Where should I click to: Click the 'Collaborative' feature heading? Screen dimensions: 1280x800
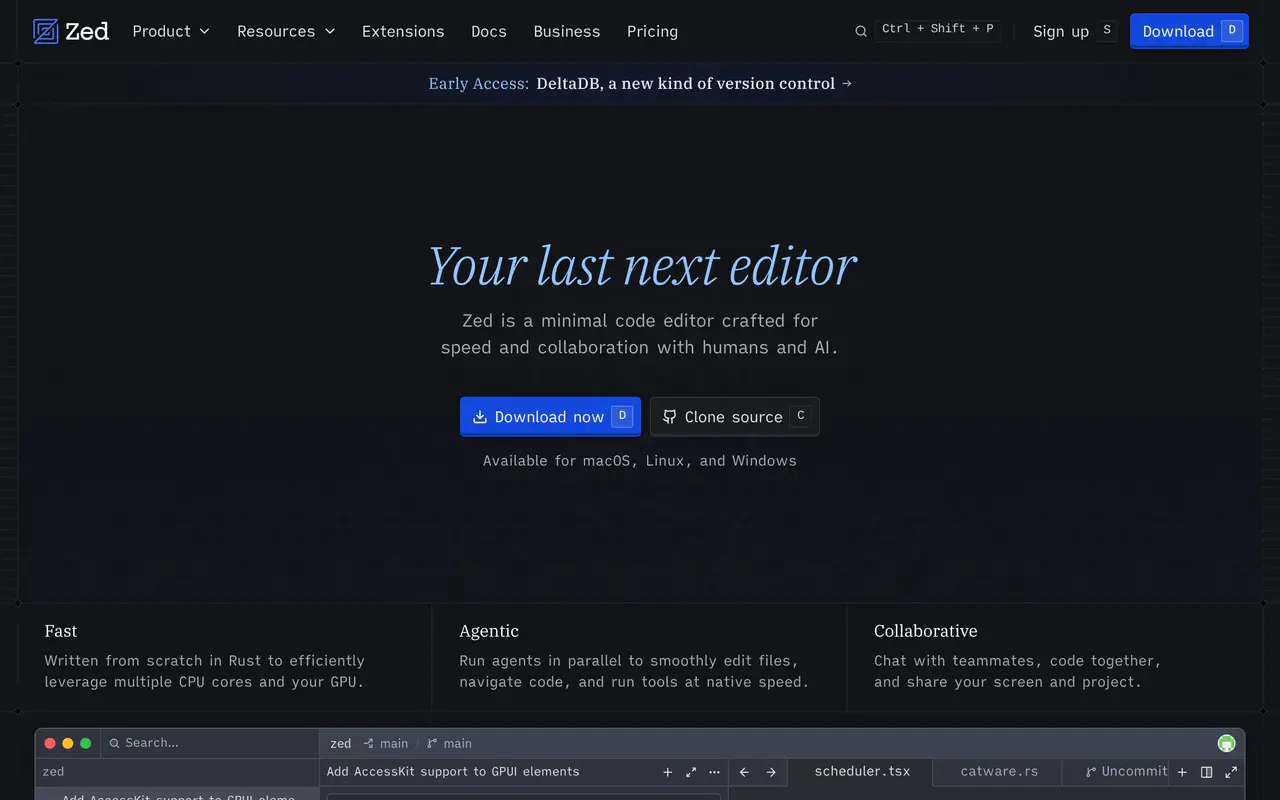926,631
